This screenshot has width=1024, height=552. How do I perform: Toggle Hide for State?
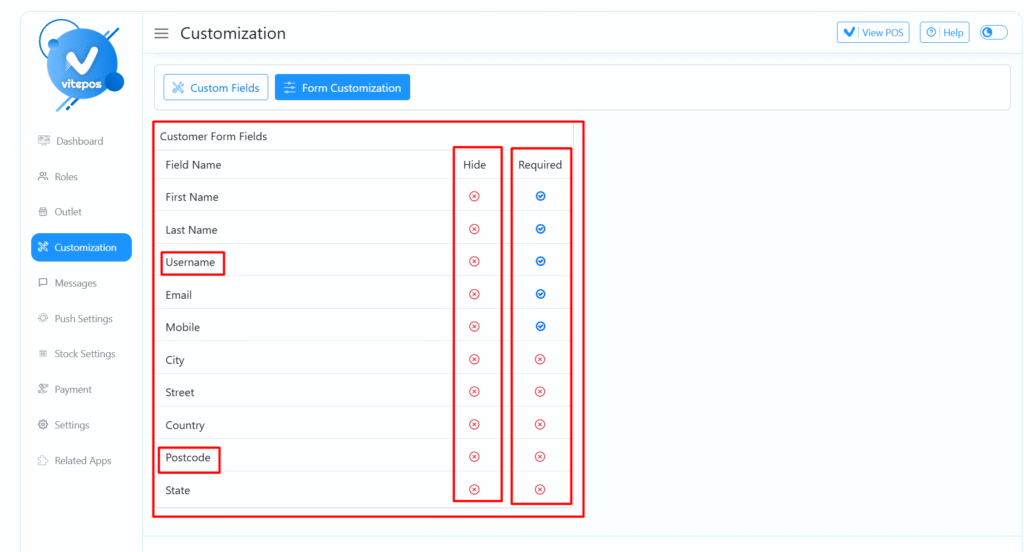[x=475, y=489]
